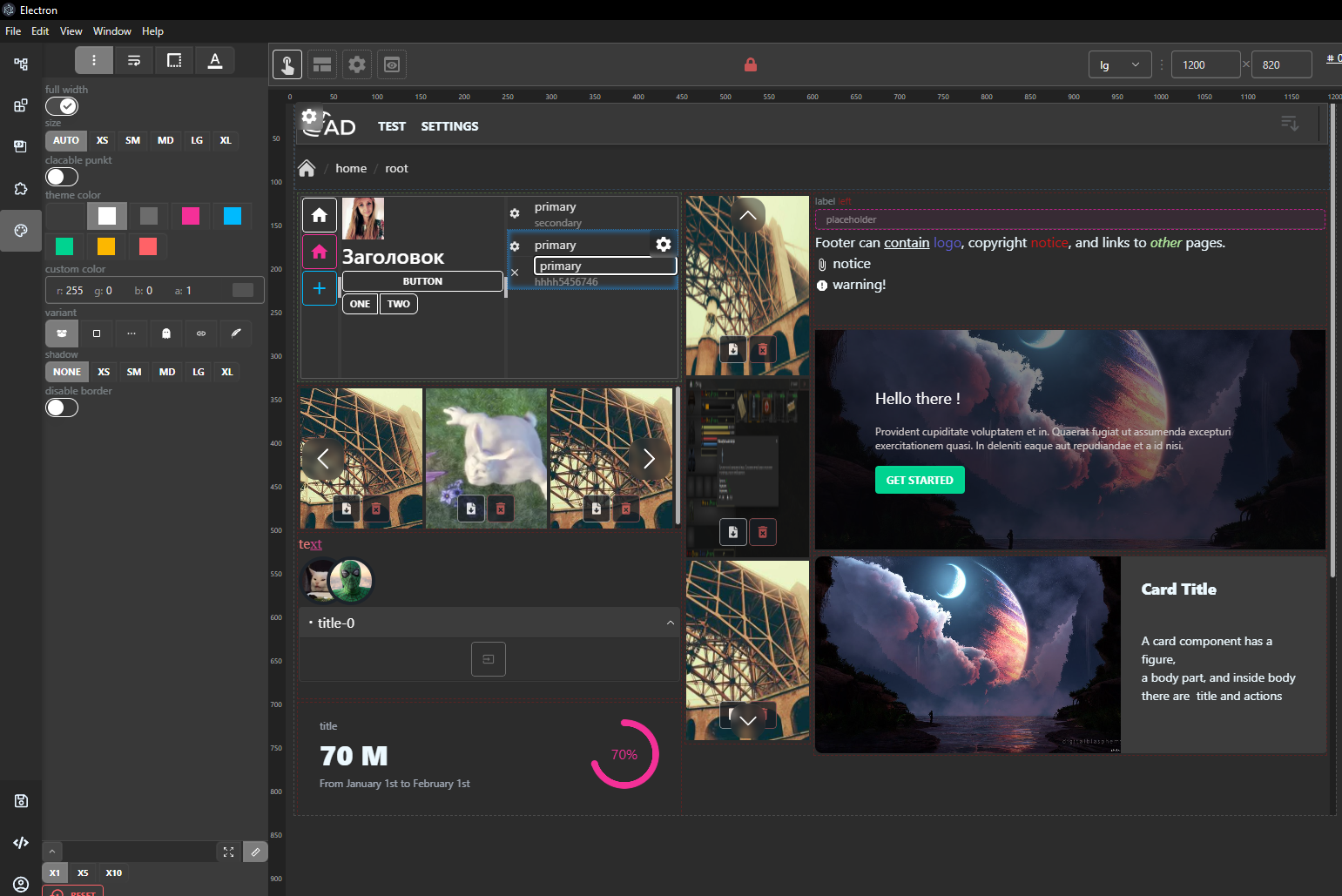Viewport: 1342px width, 896px height.
Task: Select the pink theme color swatch
Action: point(191,215)
